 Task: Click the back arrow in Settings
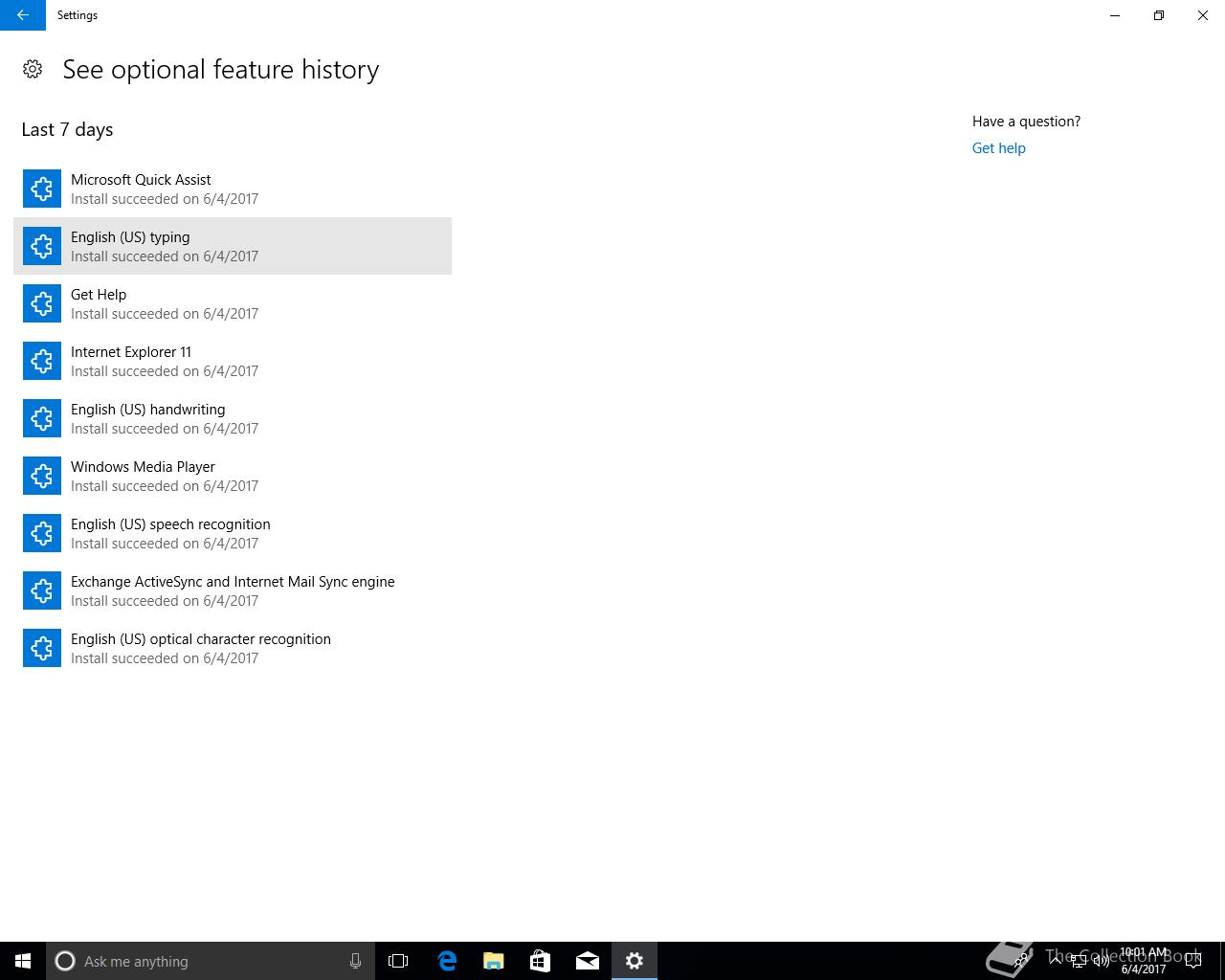(x=23, y=15)
